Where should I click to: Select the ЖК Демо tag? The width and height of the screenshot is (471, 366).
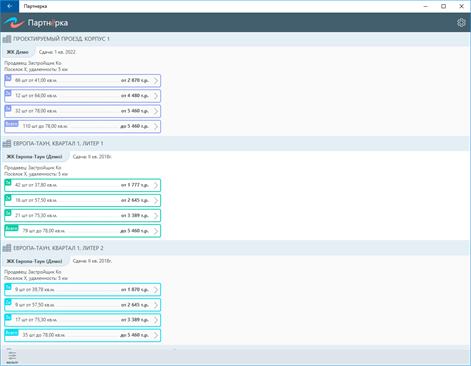[x=18, y=52]
